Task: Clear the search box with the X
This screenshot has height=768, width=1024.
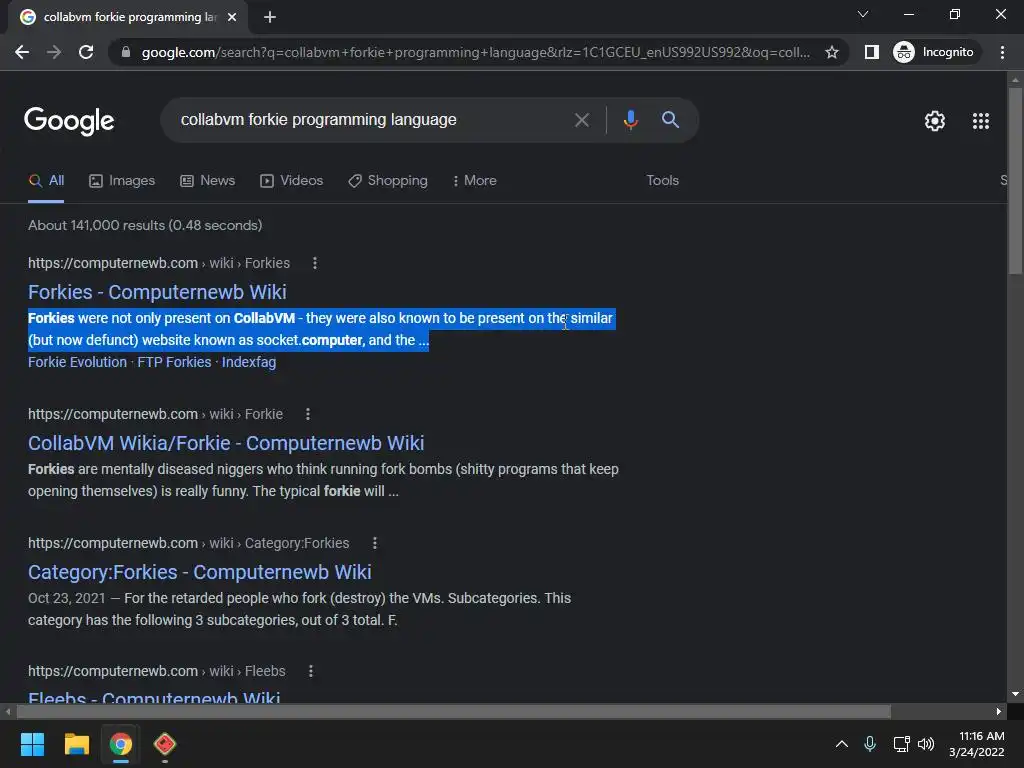Action: (581, 120)
